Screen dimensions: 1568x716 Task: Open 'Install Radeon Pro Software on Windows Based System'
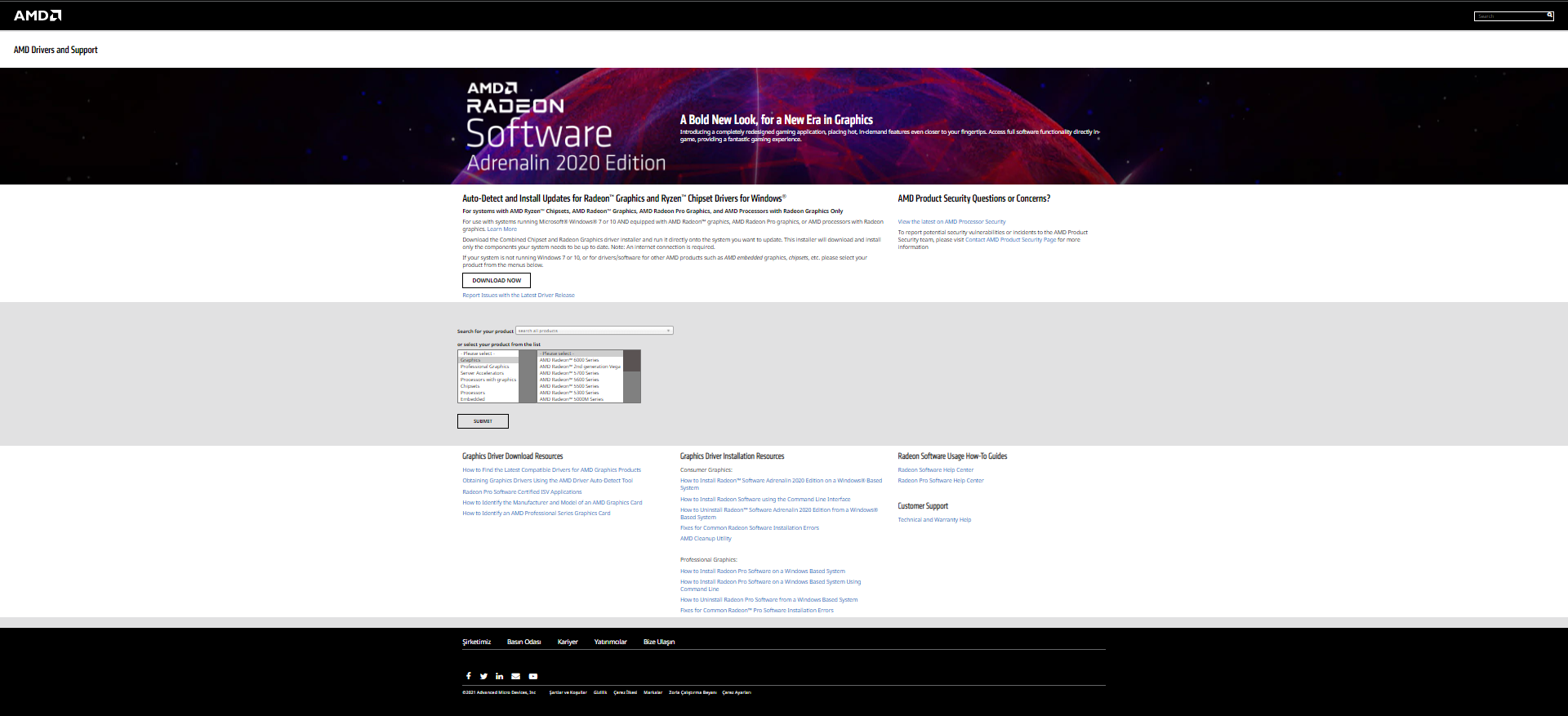point(763,571)
